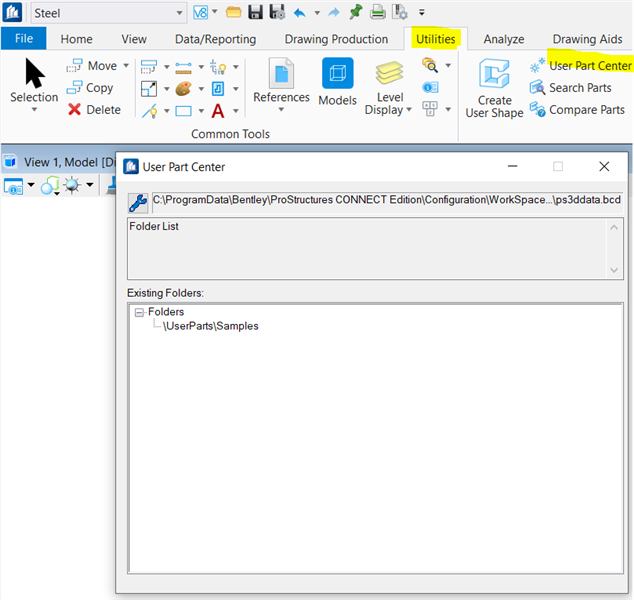Click the Print icon in quick access toolbar
Image resolution: width=634 pixels, height=600 pixels.
click(378, 13)
